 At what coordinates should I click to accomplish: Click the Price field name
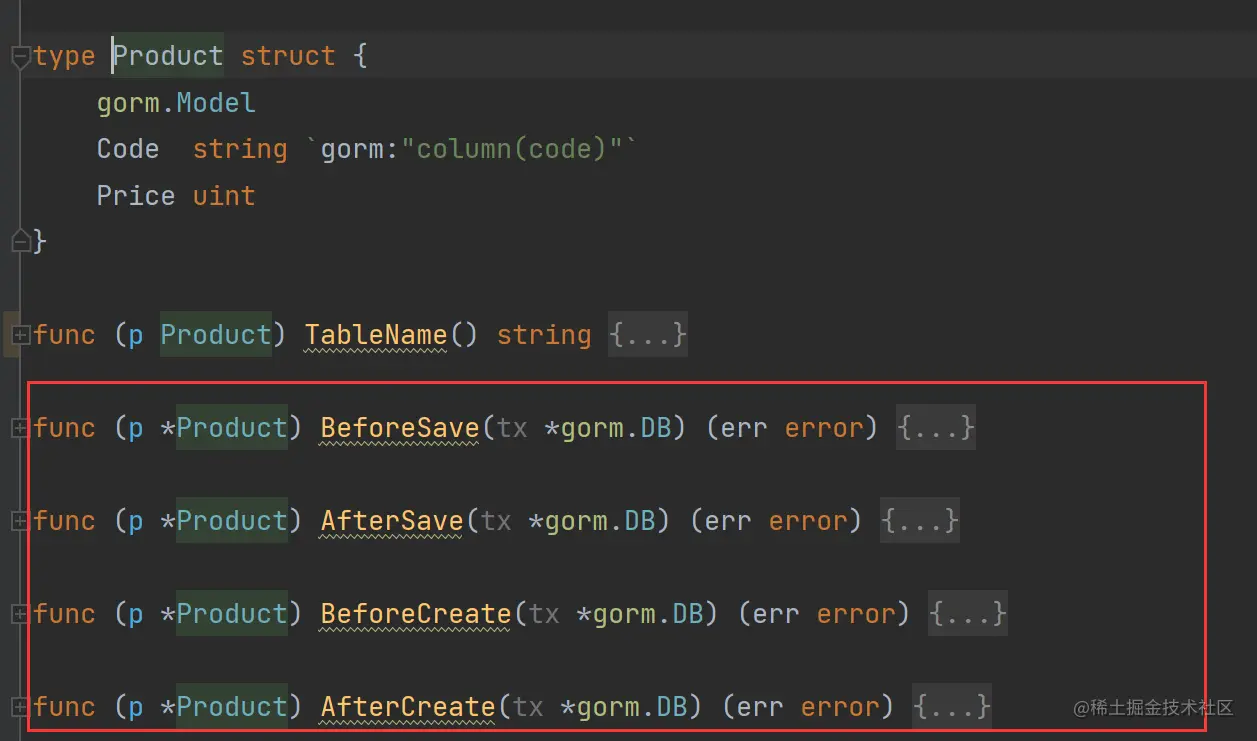pos(136,195)
